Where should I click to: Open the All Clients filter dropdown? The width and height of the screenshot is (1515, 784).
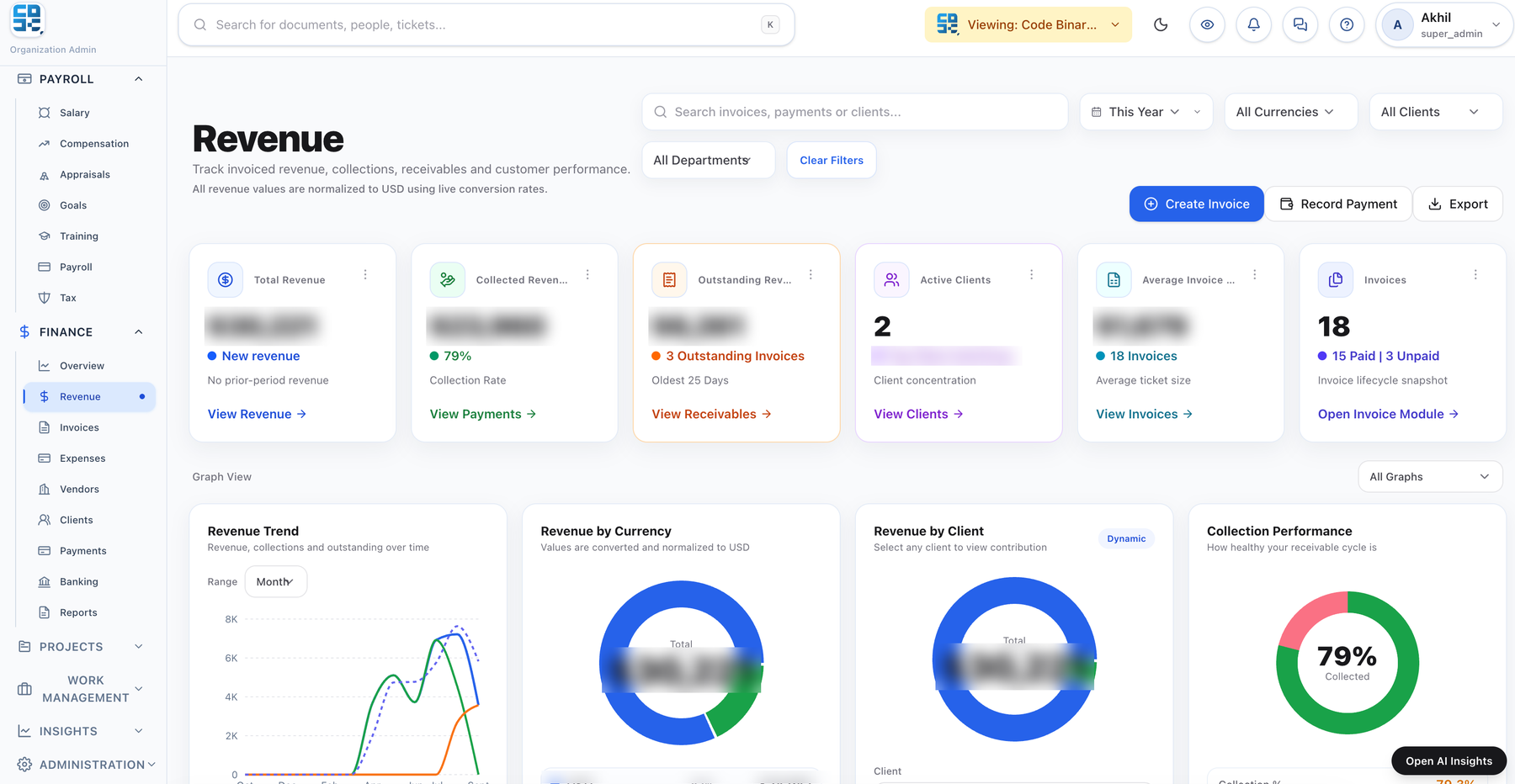pyautogui.click(x=1436, y=112)
